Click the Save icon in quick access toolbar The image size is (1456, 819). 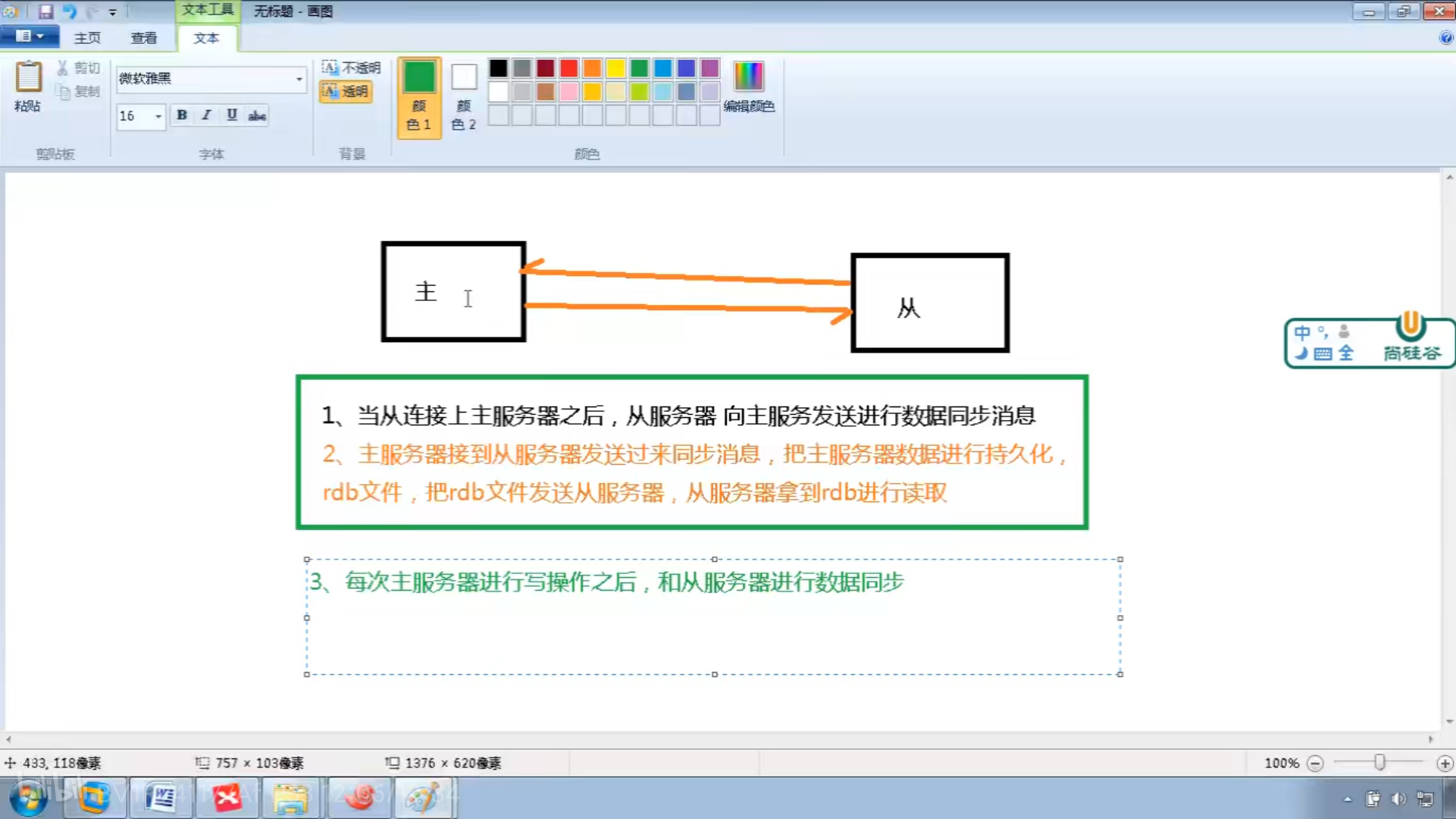point(45,11)
